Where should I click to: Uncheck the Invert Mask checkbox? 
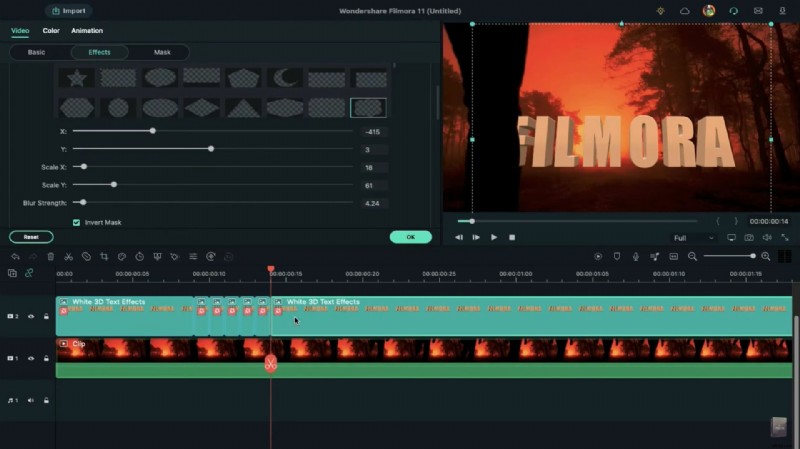coord(77,222)
